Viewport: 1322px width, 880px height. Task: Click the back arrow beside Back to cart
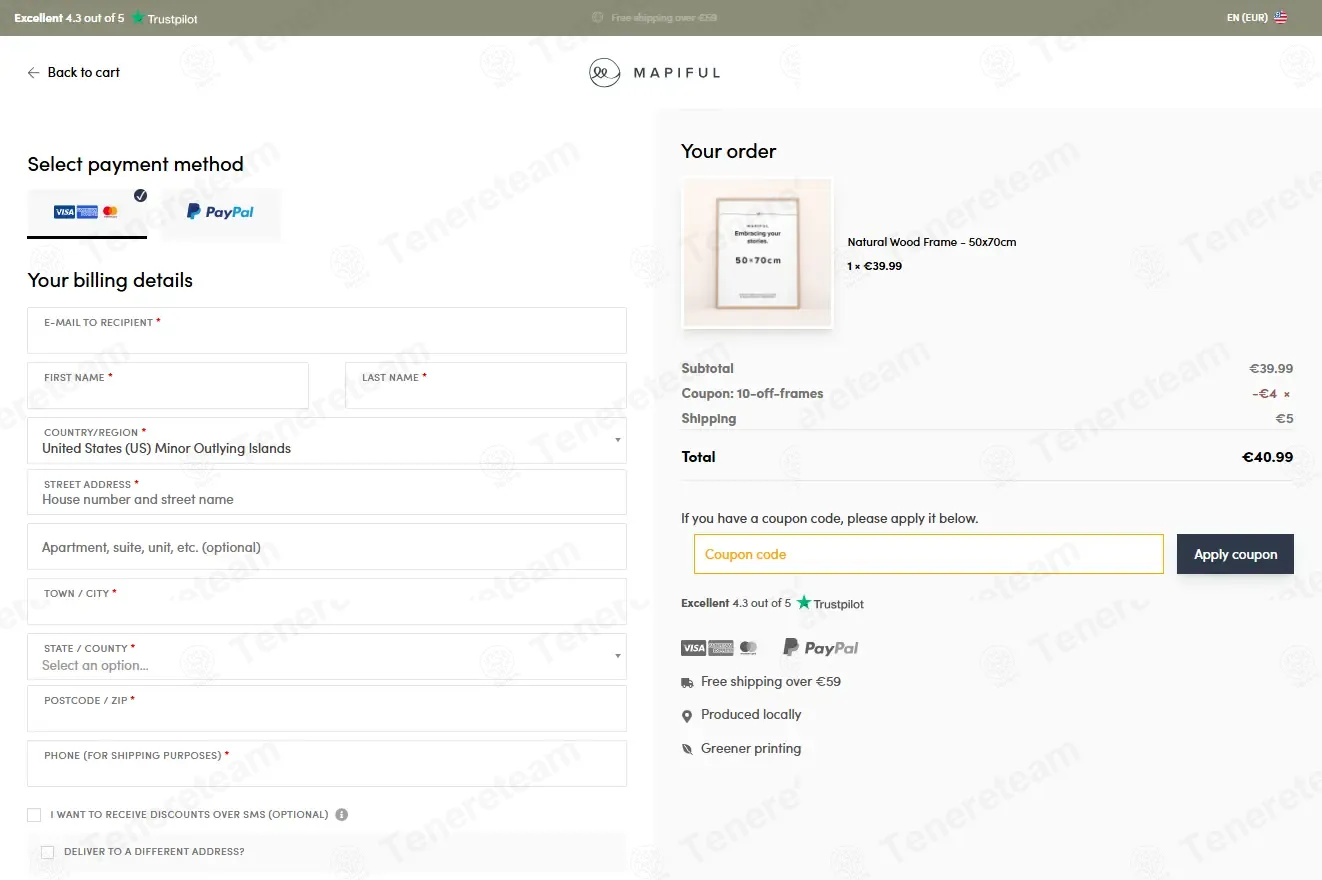33,73
